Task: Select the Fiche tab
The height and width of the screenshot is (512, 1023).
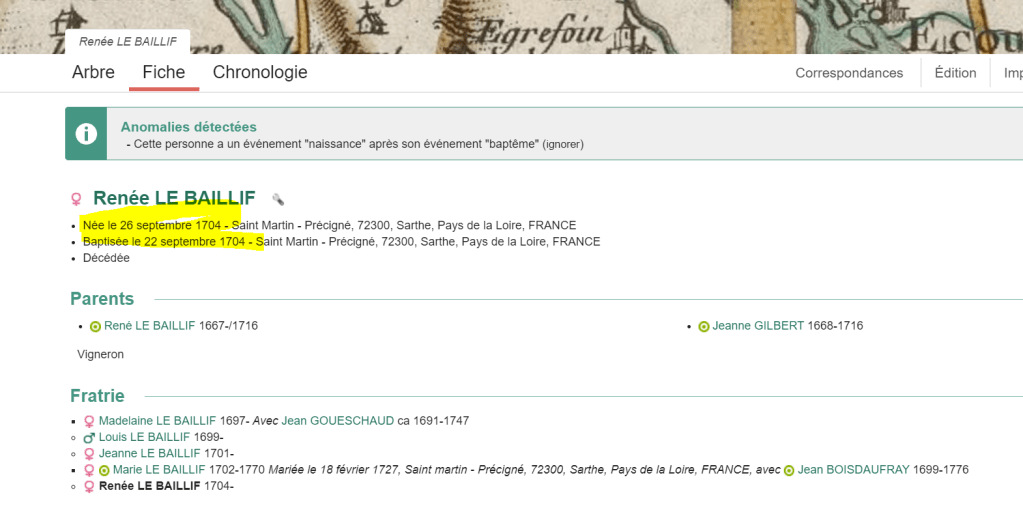Action: click(164, 73)
